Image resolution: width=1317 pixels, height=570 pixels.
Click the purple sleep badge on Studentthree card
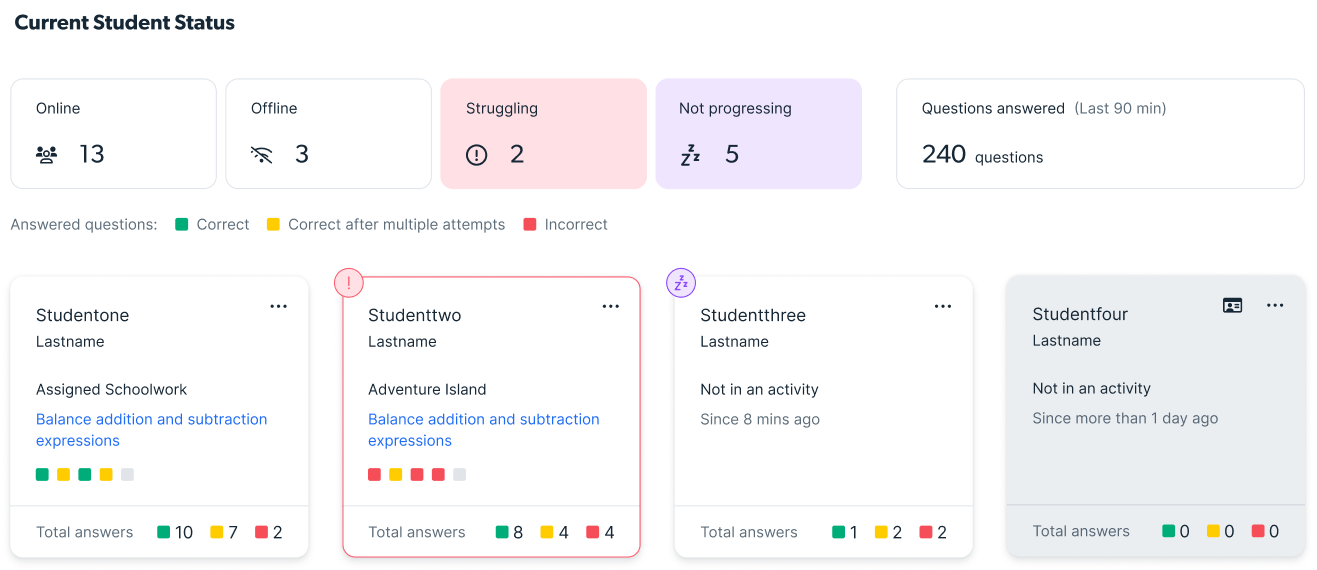point(681,283)
